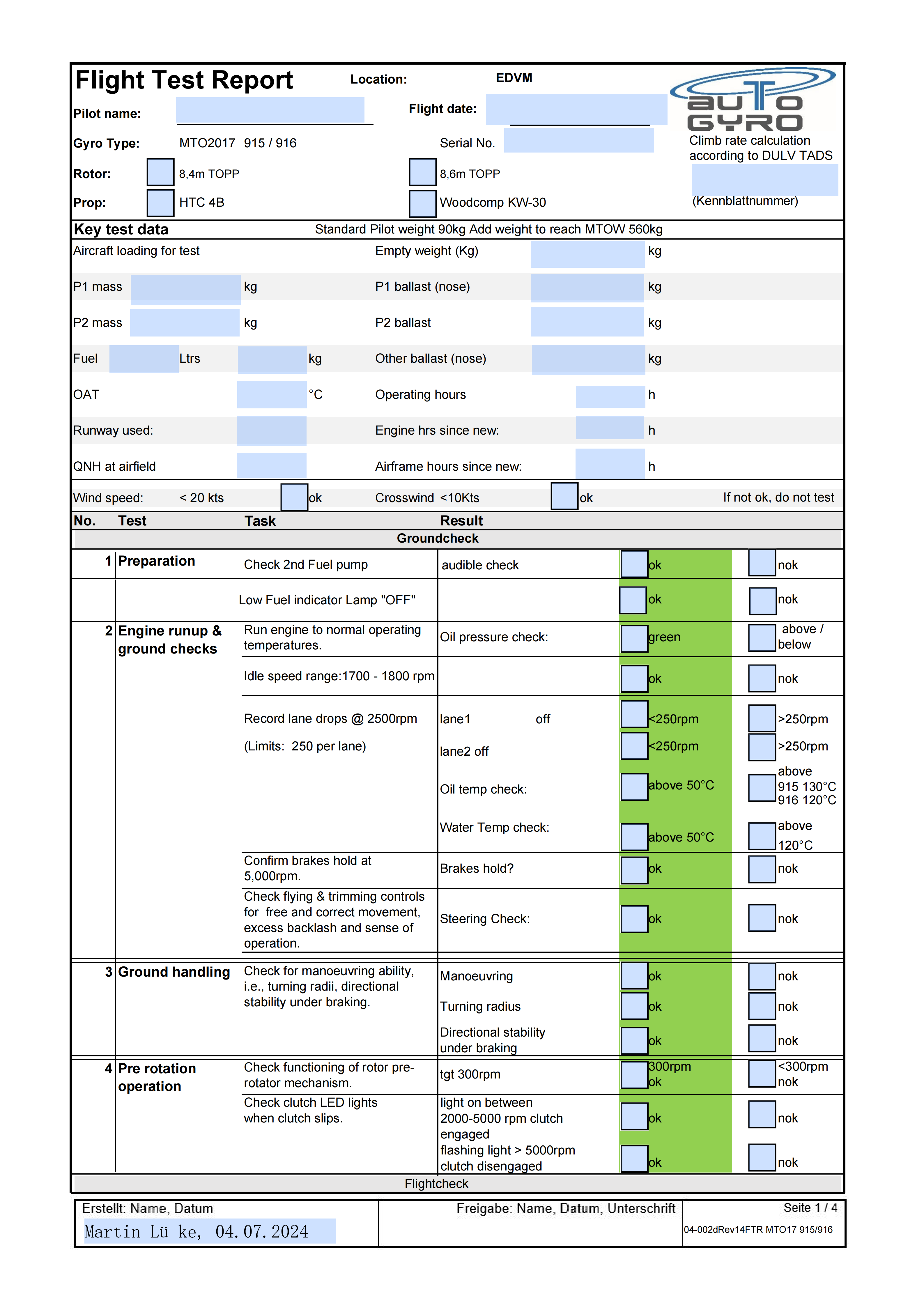This screenshot has width=924, height=1307.
Task: Mark Brakes hold ok
Action: tap(634, 870)
